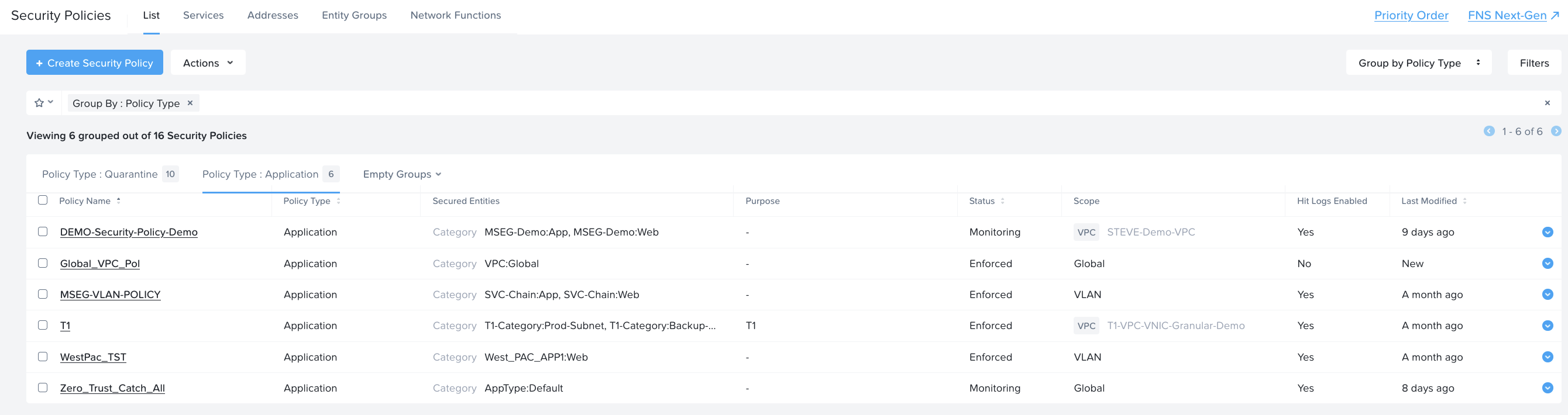Image resolution: width=1568 pixels, height=415 pixels.
Task: Select the MSEG-VLAN-POLICY row checkbox
Action: click(x=43, y=294)
